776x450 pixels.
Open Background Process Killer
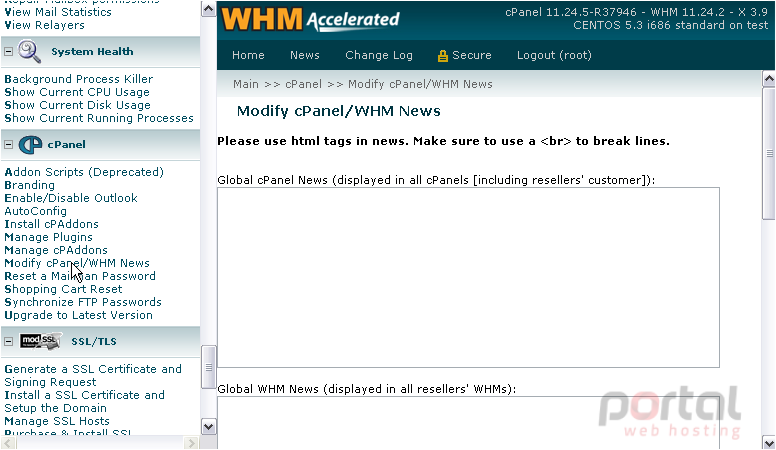pyautogui.click(x=79, y=79)
